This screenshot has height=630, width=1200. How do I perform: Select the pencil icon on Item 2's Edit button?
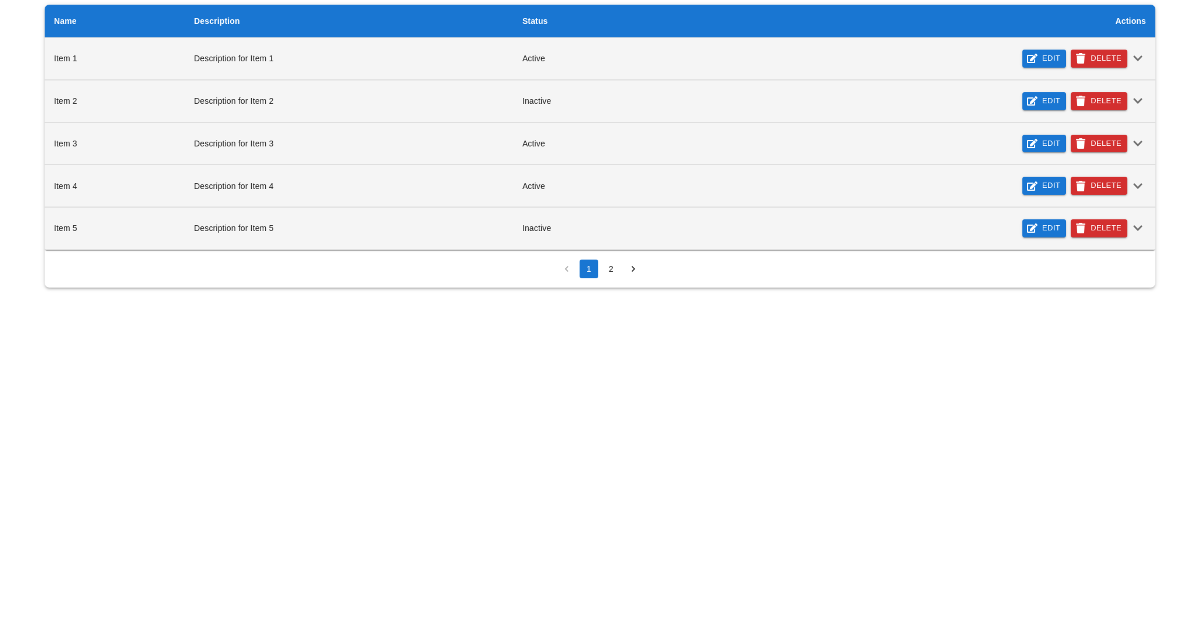point(1033,101)
